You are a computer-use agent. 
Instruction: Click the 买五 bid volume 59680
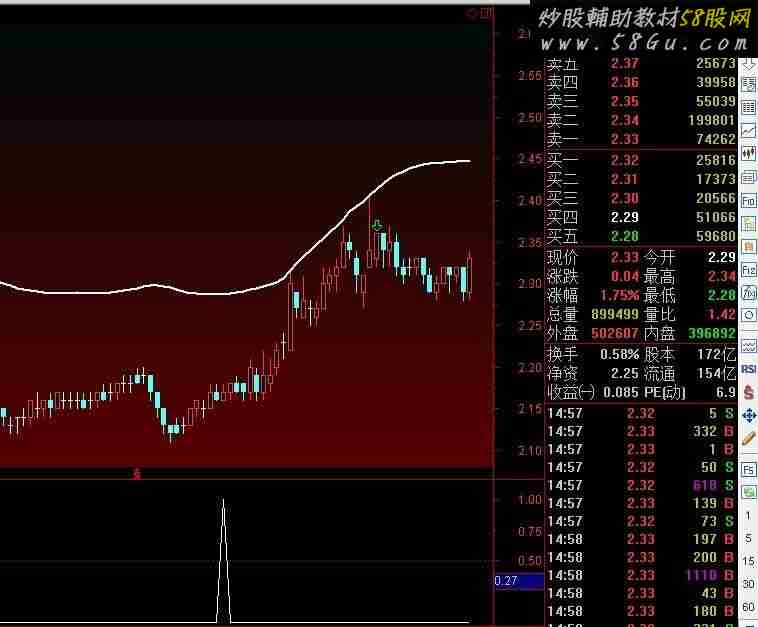(x=716, y=236)
